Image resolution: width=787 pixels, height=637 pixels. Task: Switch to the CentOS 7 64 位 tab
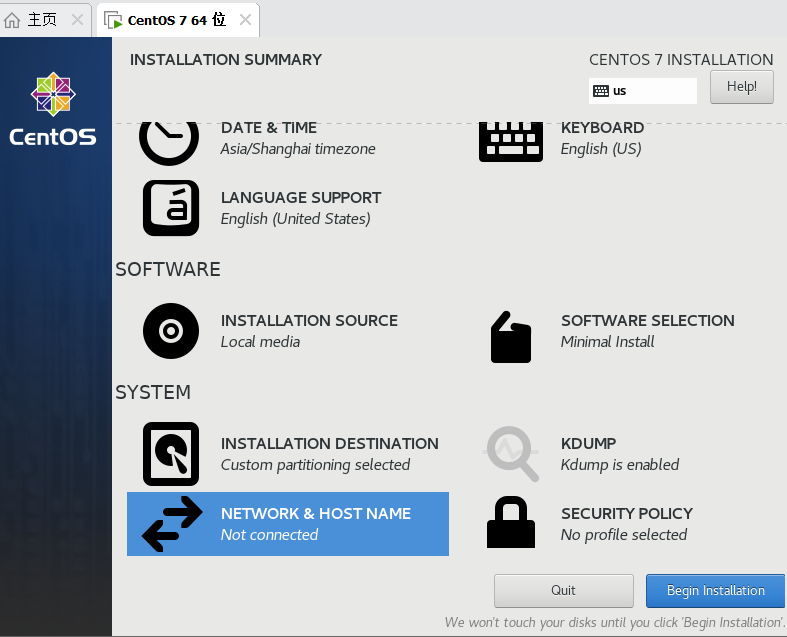pos(178,20)
